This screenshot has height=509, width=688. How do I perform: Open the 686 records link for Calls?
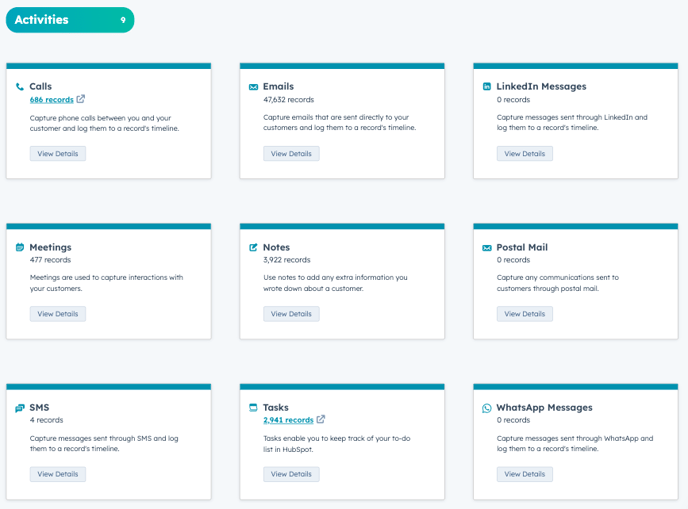coord(51,100)
